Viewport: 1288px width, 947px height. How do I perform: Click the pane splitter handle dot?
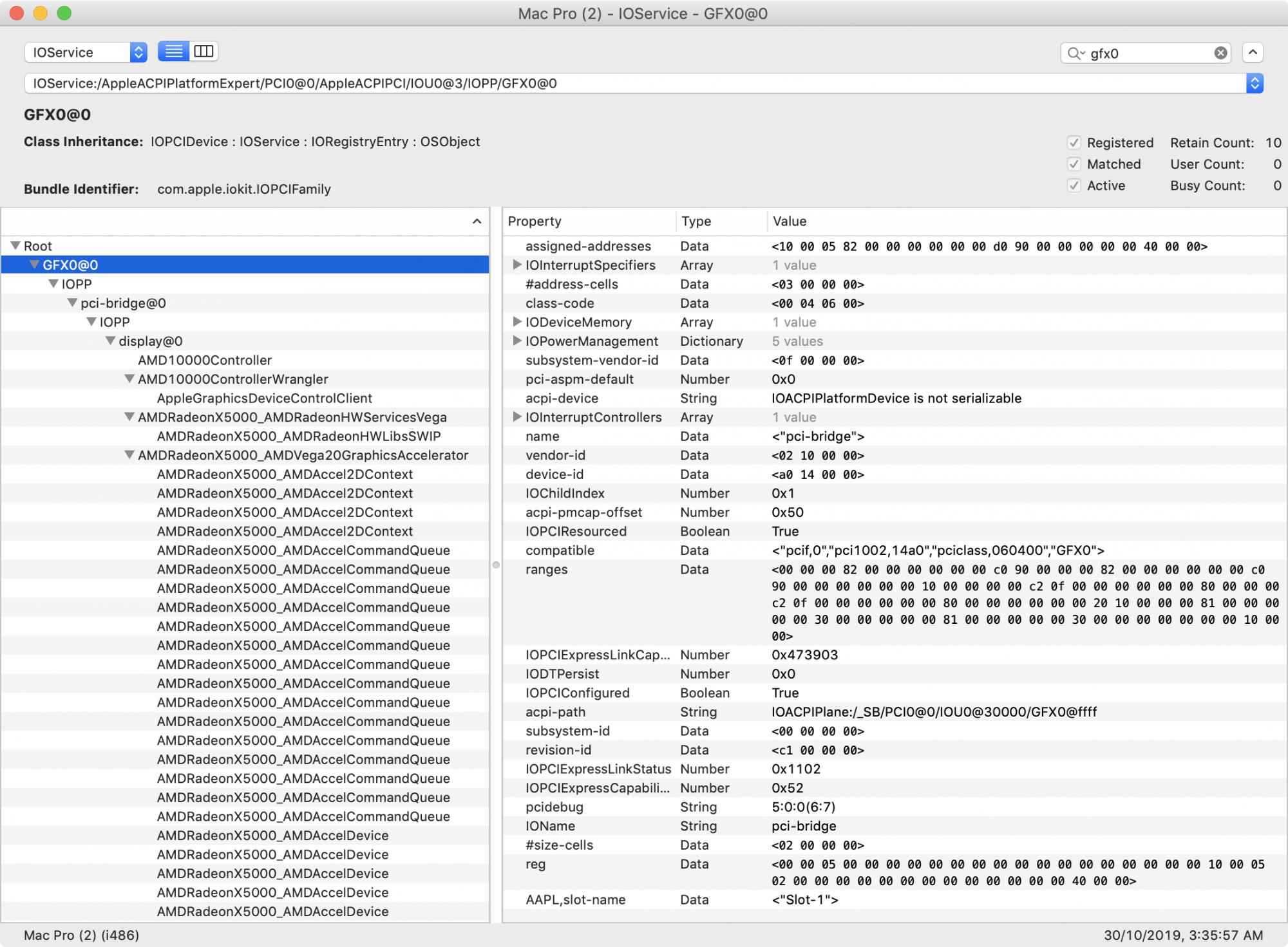pyautogui.click(x=496, y=565)
